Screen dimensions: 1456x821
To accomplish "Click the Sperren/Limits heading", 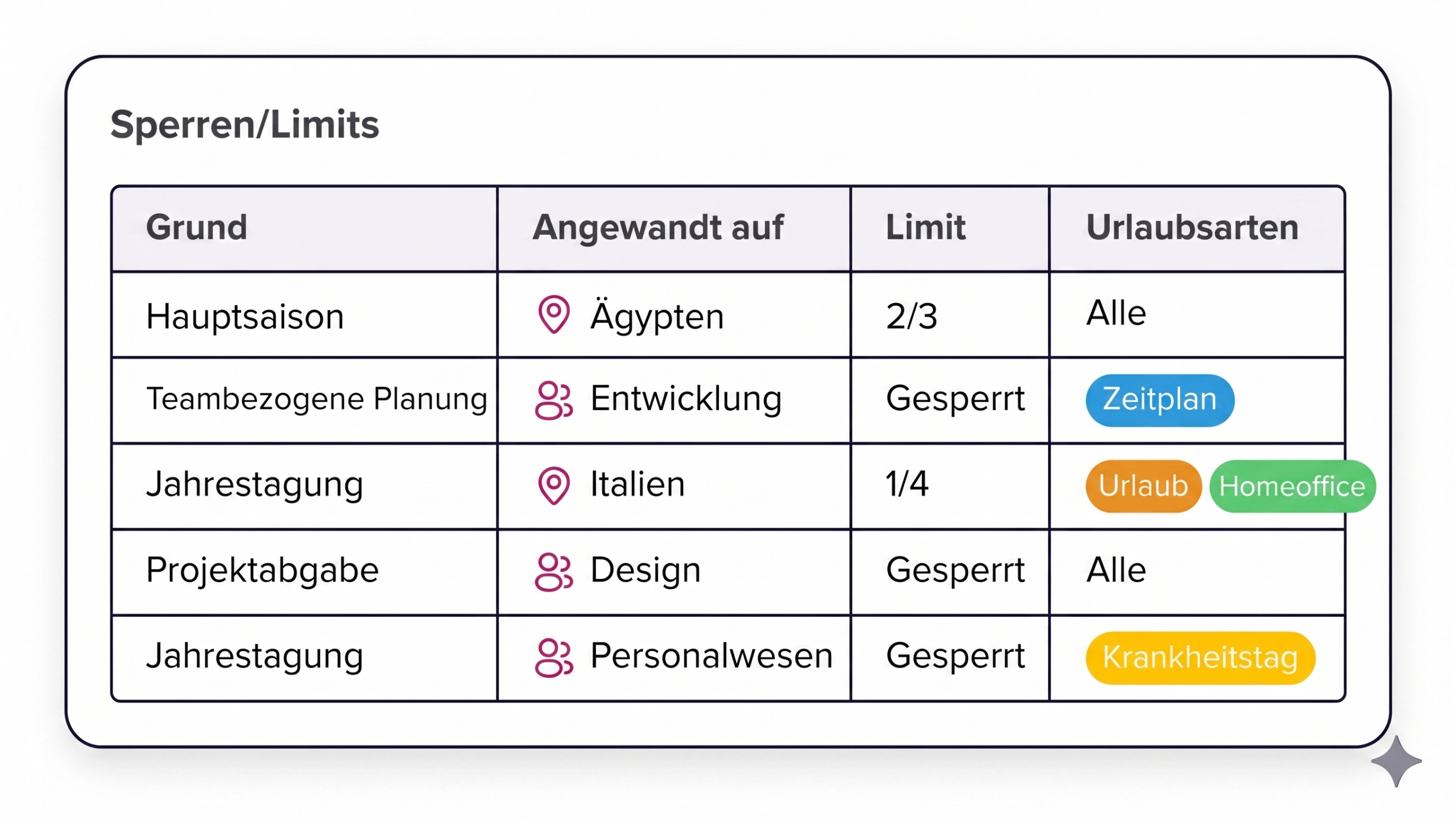I will [x=245, y=125].
